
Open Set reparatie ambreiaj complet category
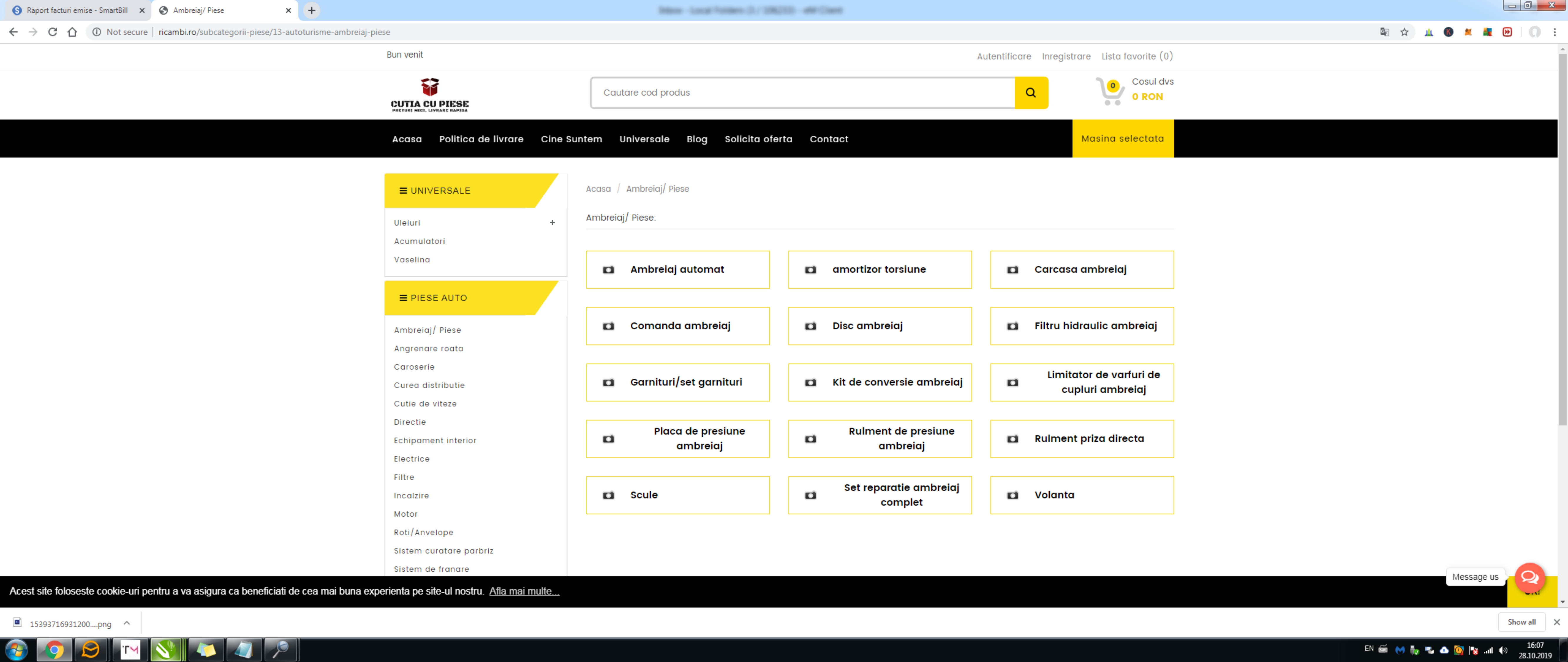point(880,495)
